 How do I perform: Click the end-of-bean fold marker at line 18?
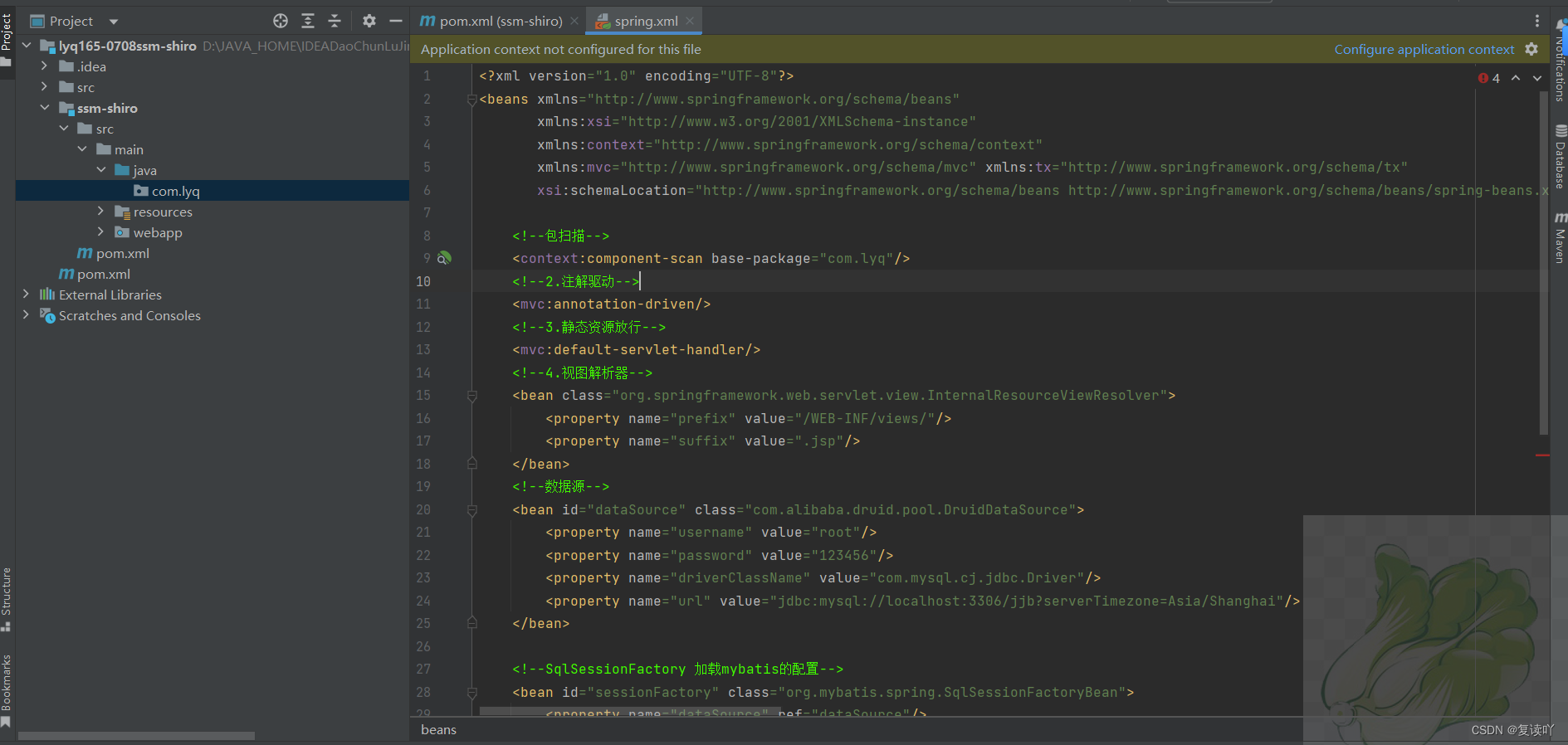[471, 464]
